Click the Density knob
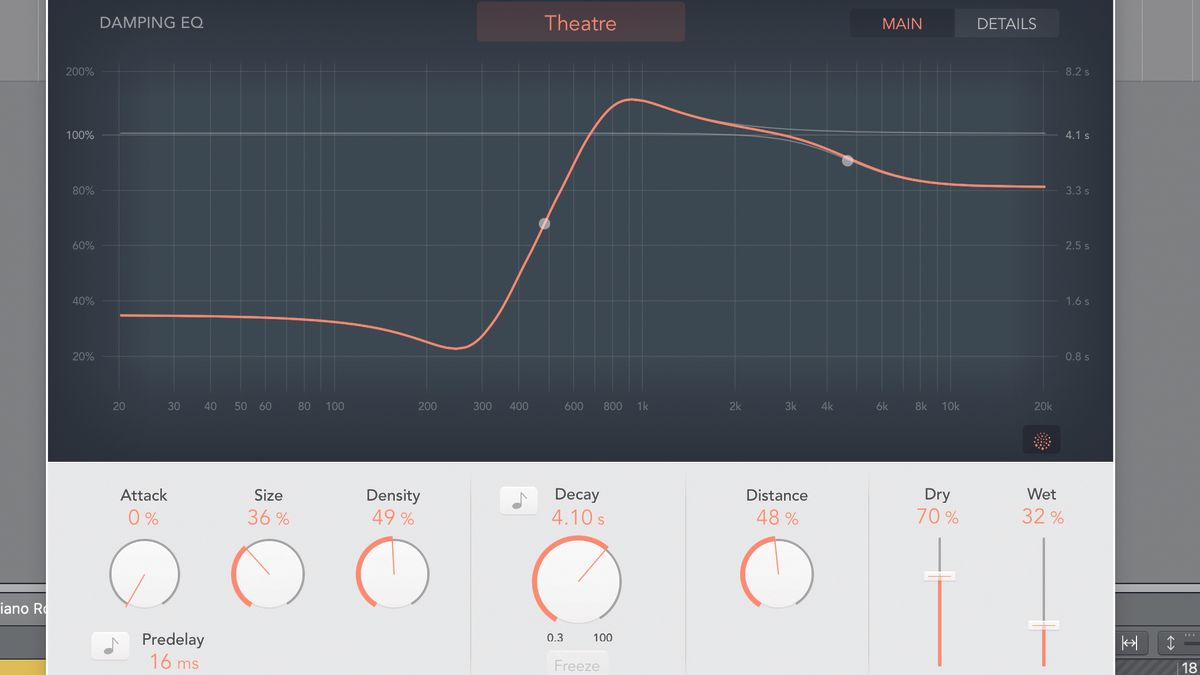 pos(392,573)
